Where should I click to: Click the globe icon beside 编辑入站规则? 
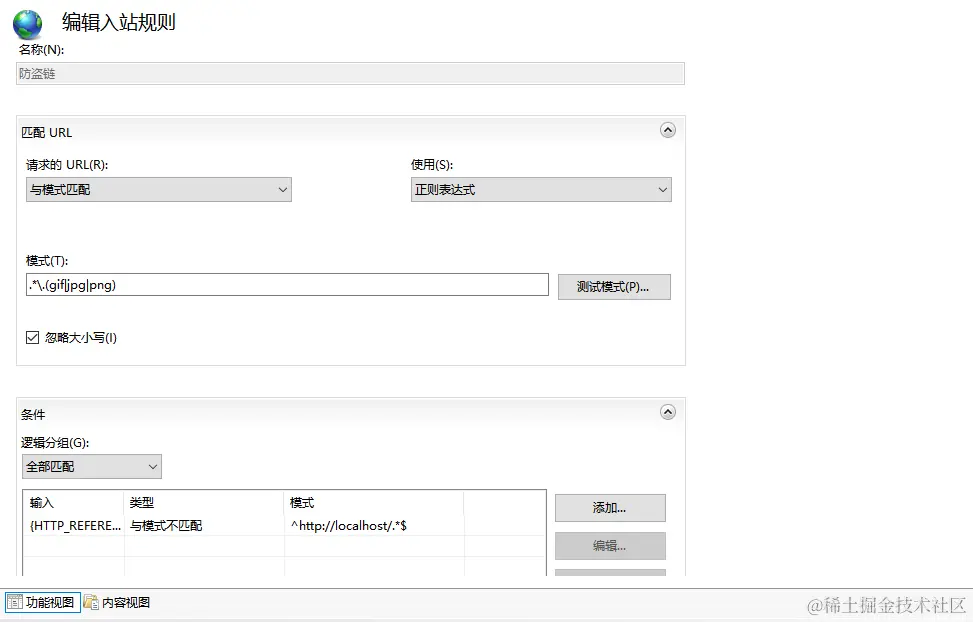tap(27, 25)
